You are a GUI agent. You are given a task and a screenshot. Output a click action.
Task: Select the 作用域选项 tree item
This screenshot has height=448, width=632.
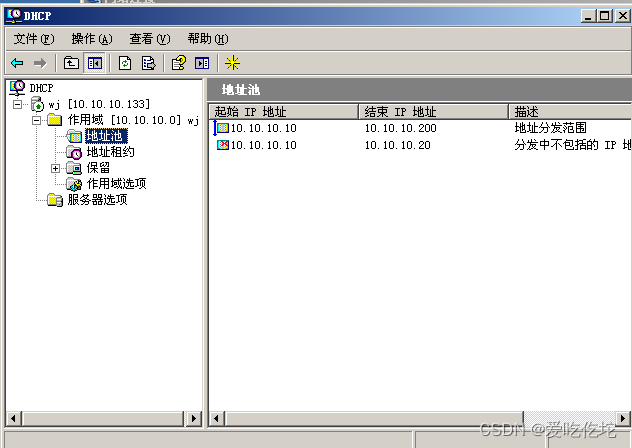[x=116, y=184]
